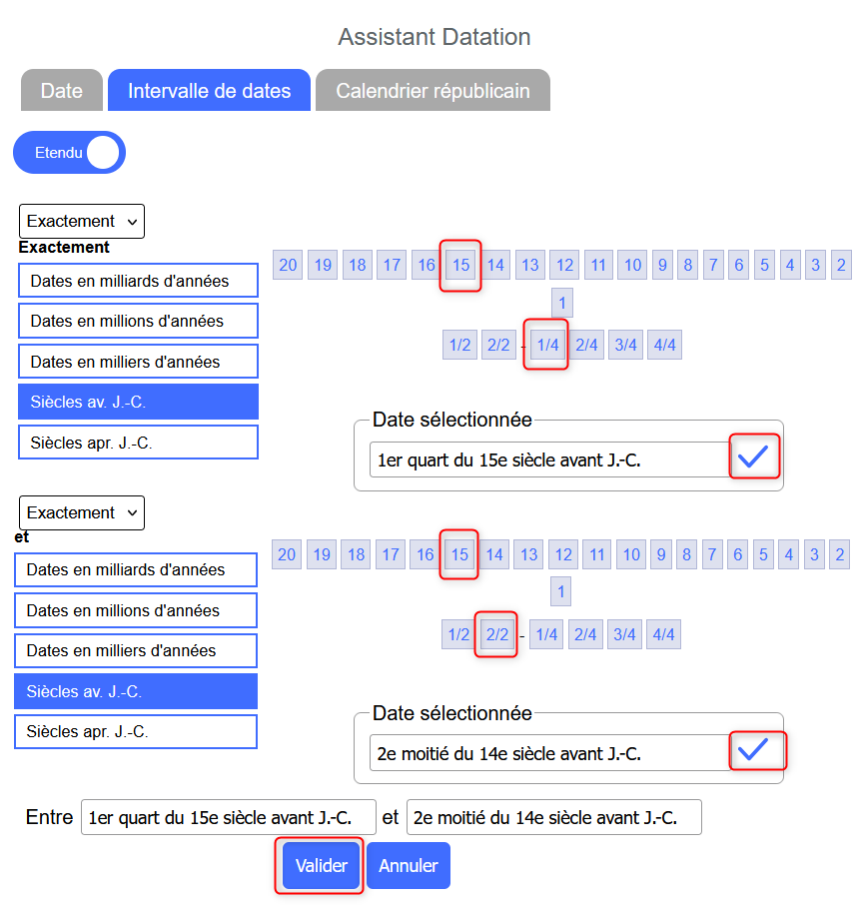Select 2/2 half in second date section
The height and width of the screenshot is (907, 863).
pos(497,634)
